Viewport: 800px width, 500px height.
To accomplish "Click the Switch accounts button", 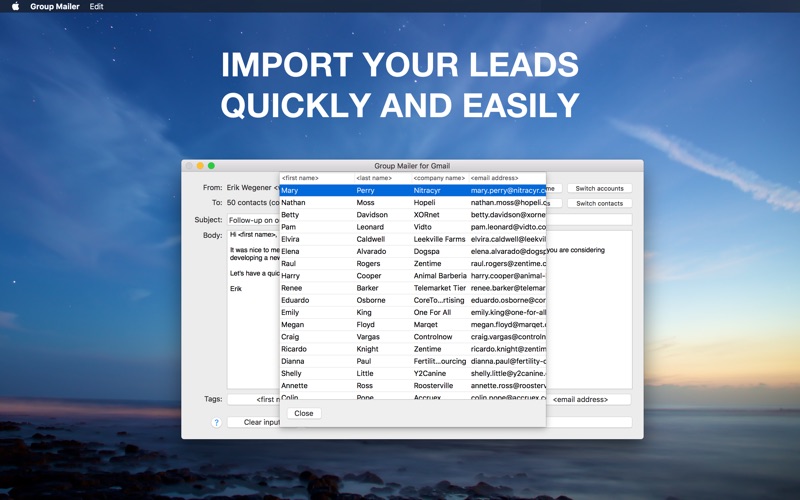I will click(599, 188).
